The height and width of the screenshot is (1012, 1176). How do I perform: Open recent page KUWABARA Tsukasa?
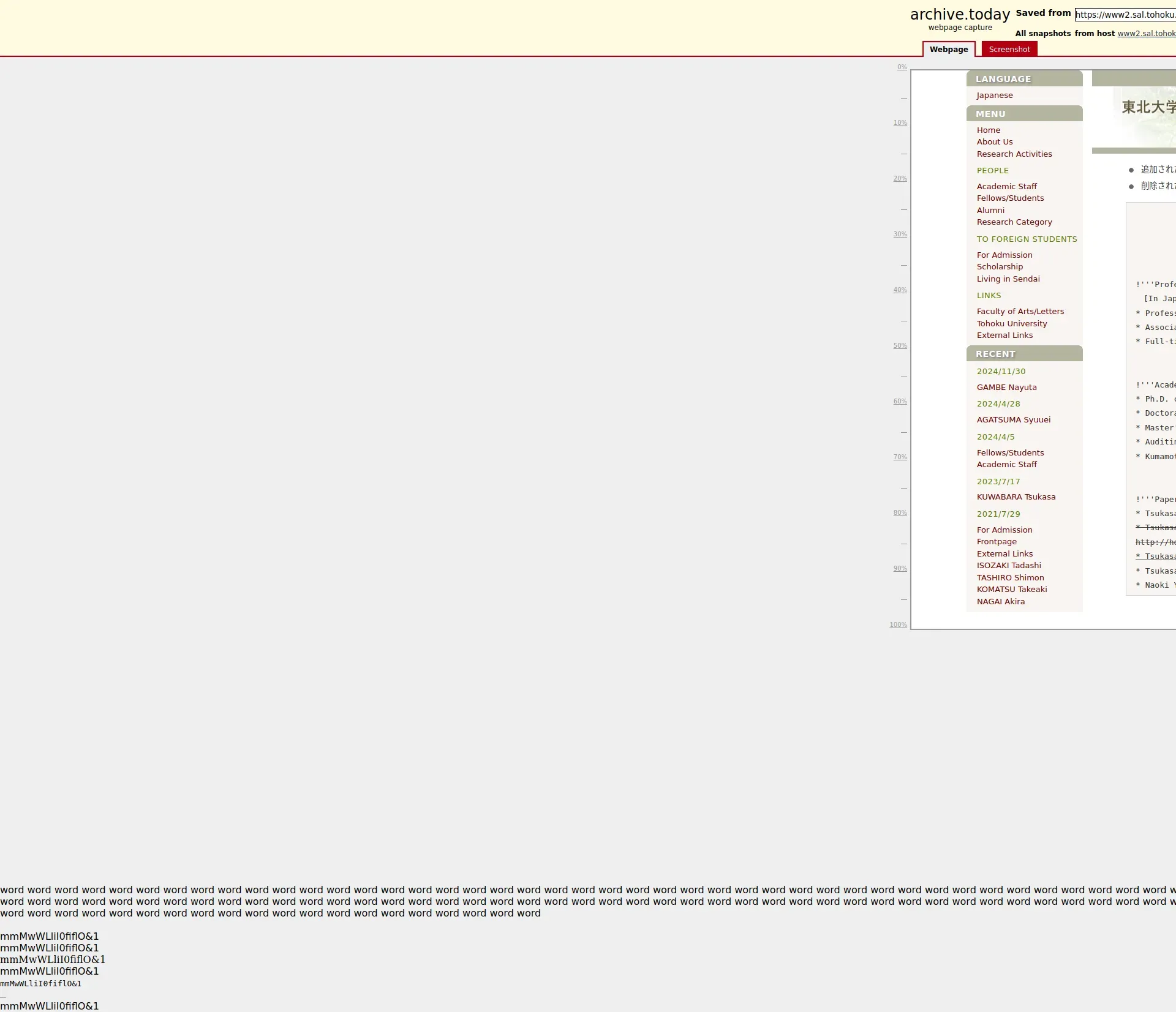(x=1016, y=497)
